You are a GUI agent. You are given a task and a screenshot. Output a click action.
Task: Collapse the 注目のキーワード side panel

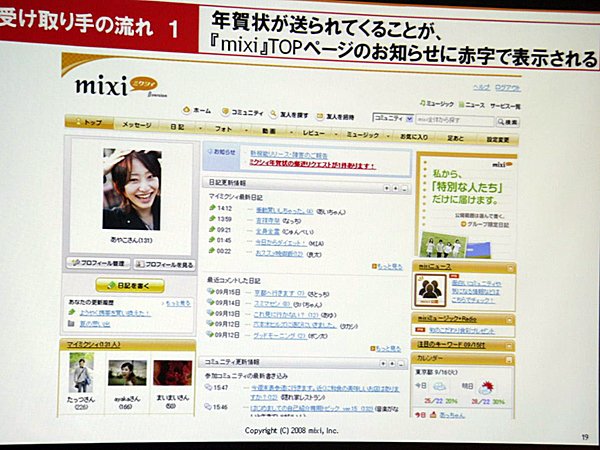tap(509, 346)
